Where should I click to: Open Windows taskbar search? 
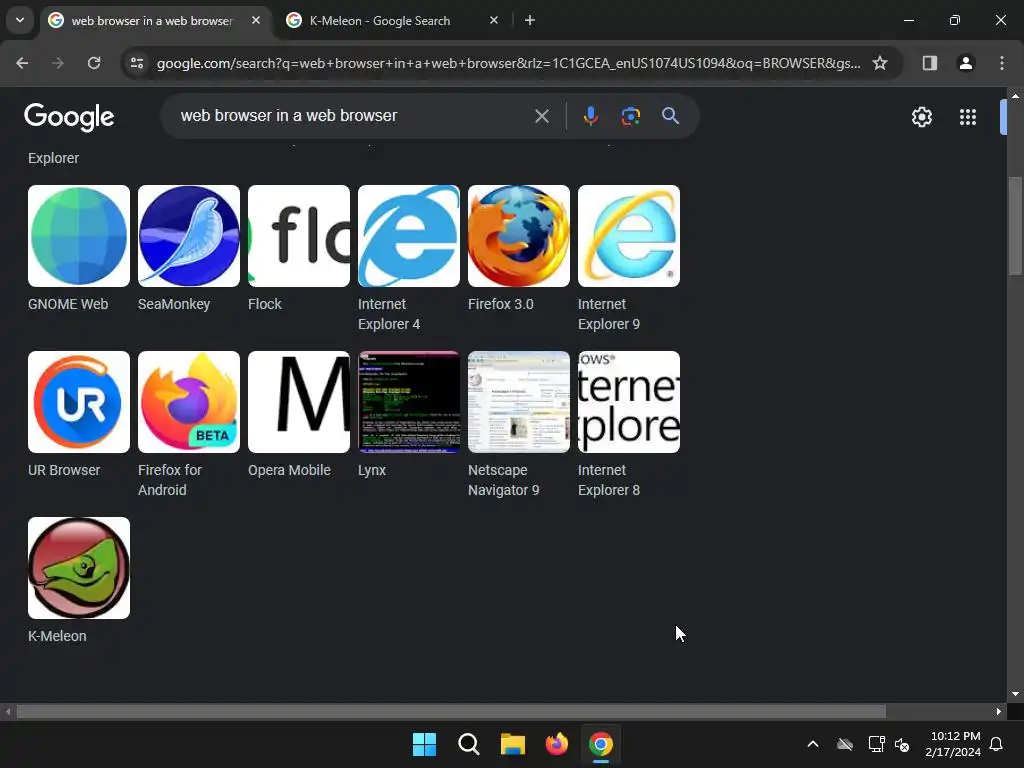(x=468, y=744)
